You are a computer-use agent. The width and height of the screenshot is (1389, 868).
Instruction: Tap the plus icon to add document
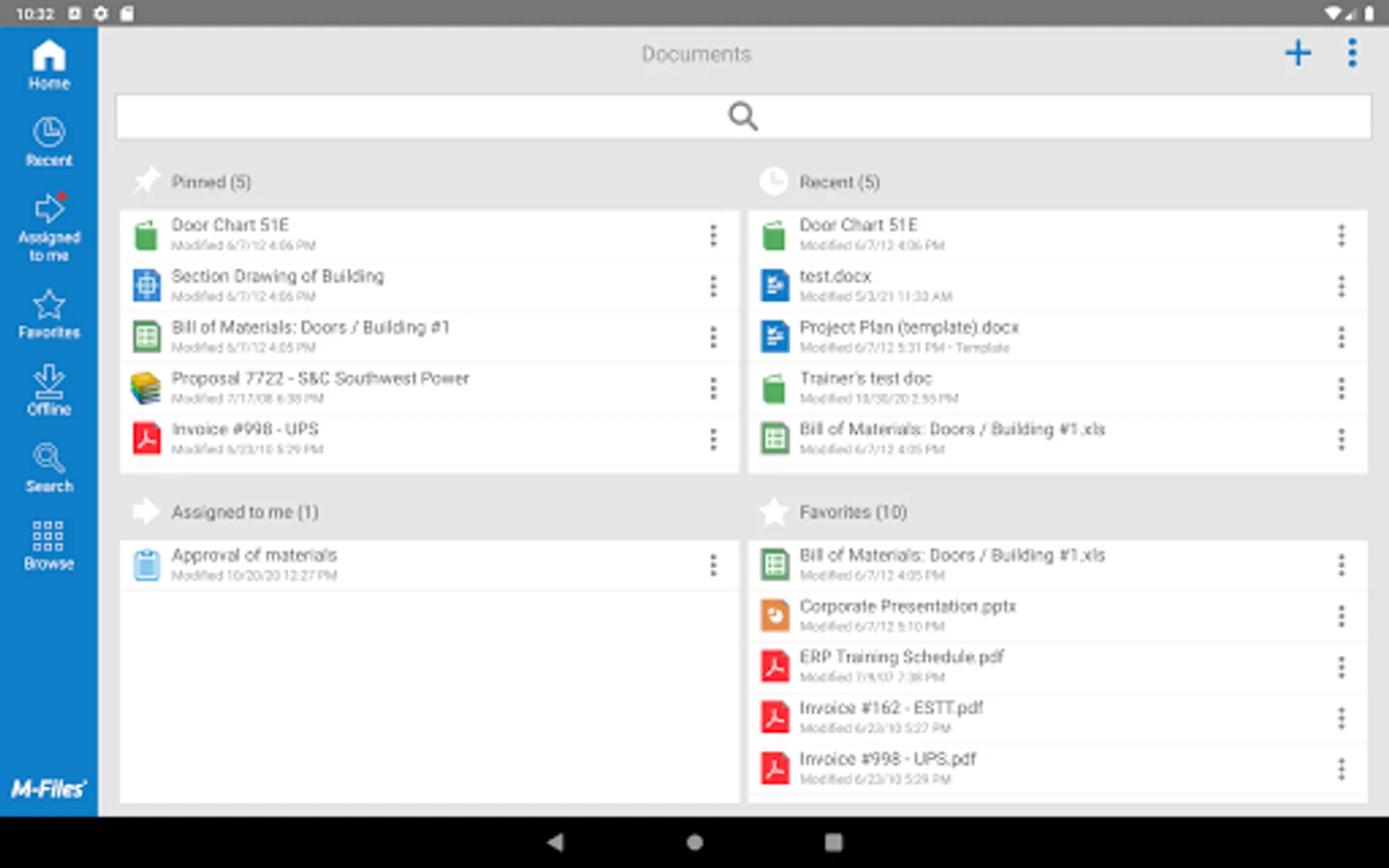coord(1298,53)
